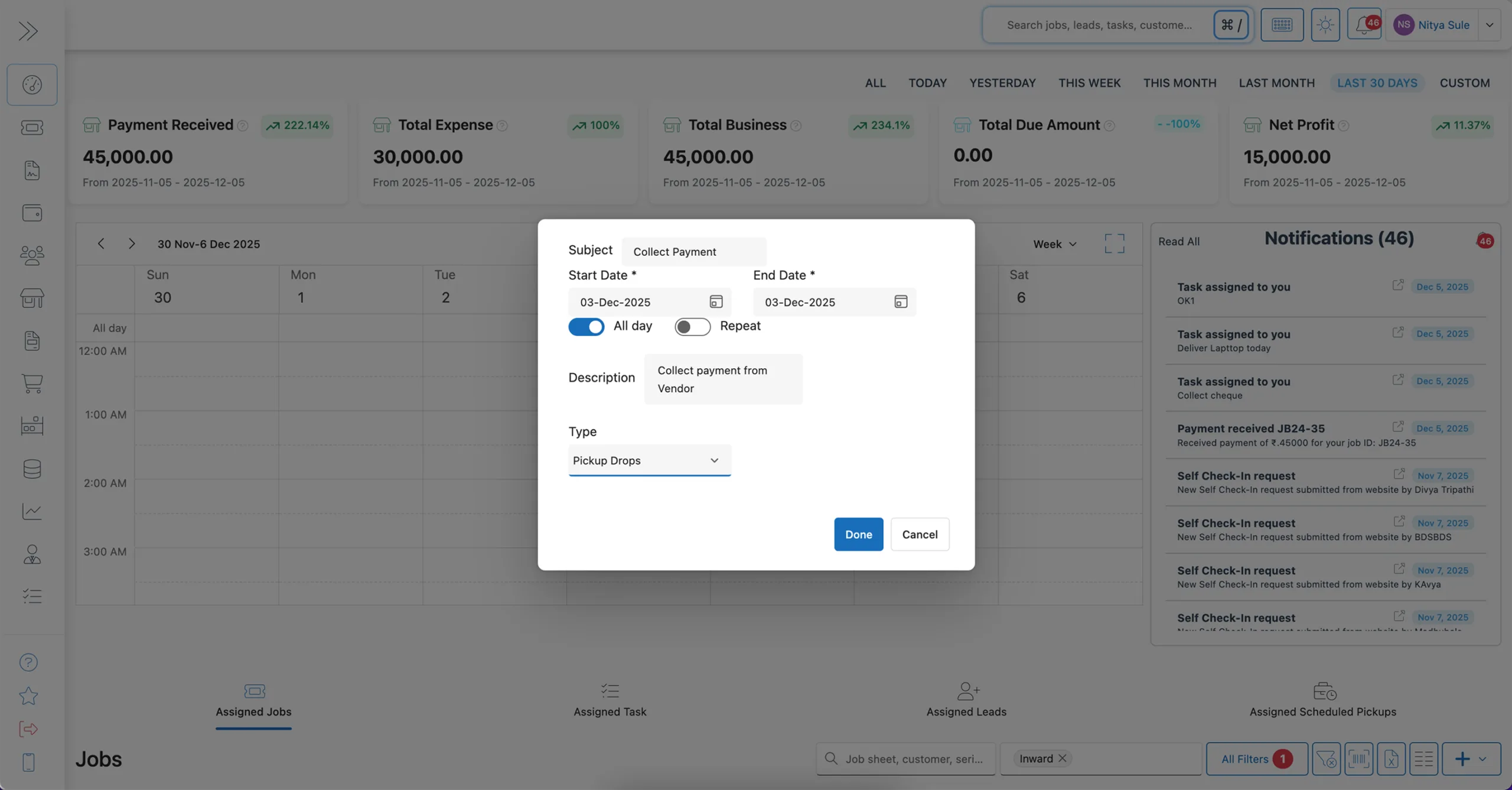Open the keyboard shortcuts icon

coord(1282,25)
